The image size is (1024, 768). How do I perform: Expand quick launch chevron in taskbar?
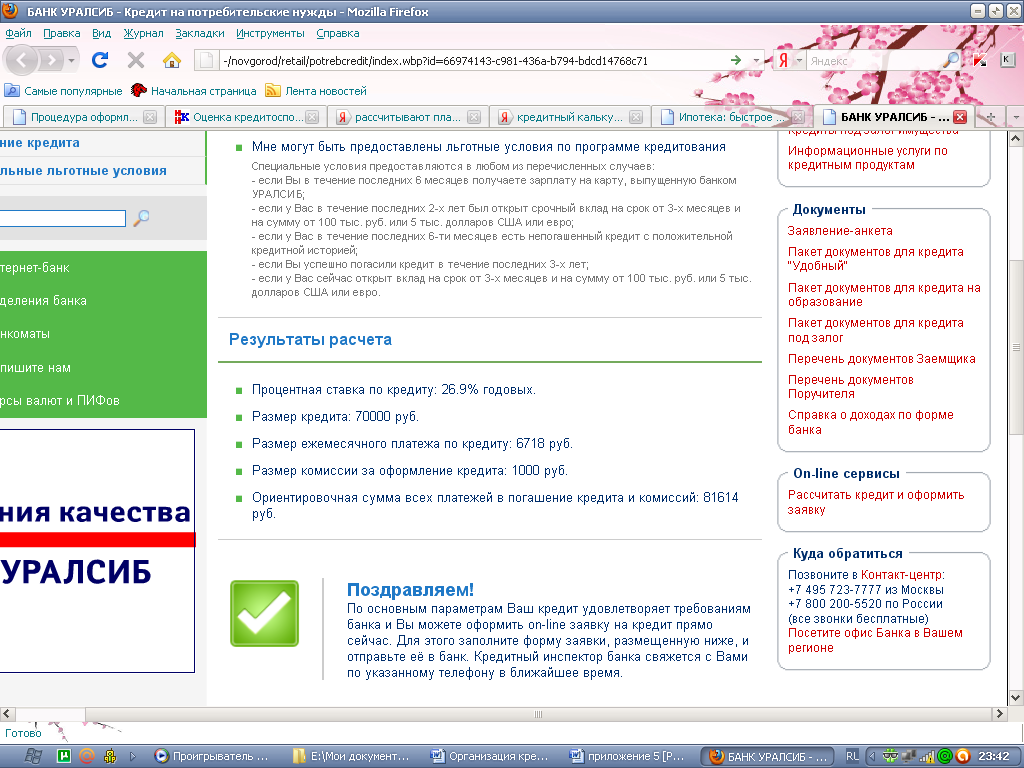point(133,756)
